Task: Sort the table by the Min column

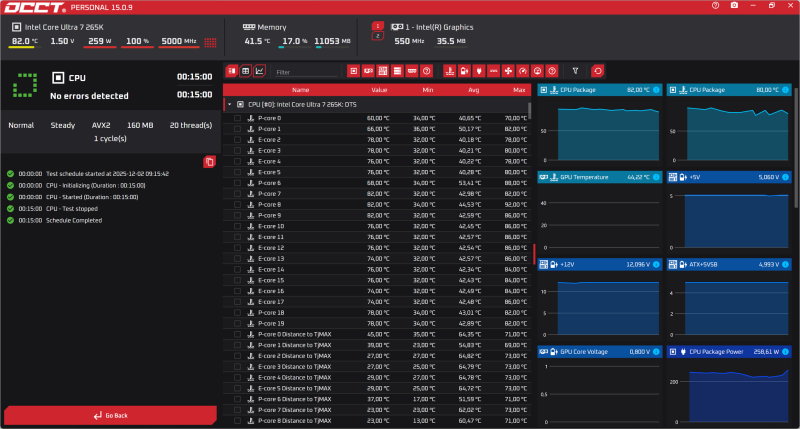Action: [428, 90]
